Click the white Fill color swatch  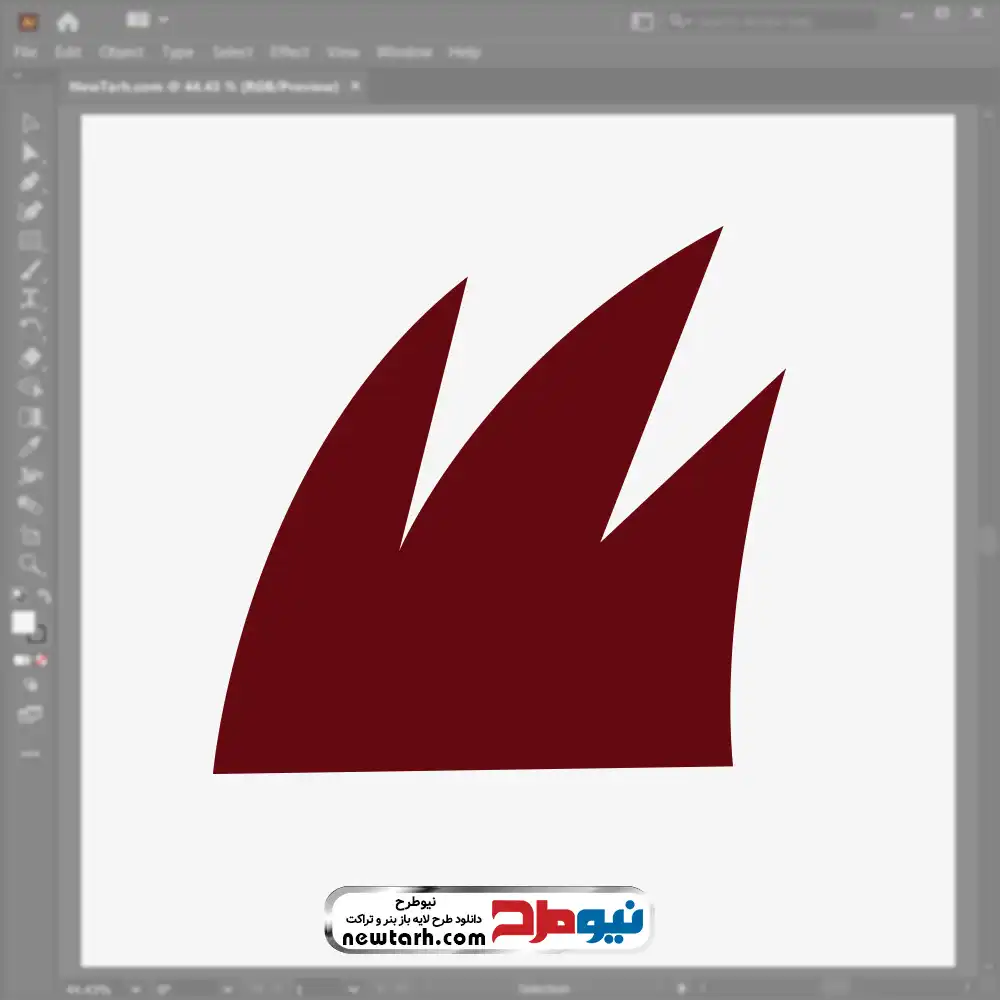point(23,623)
